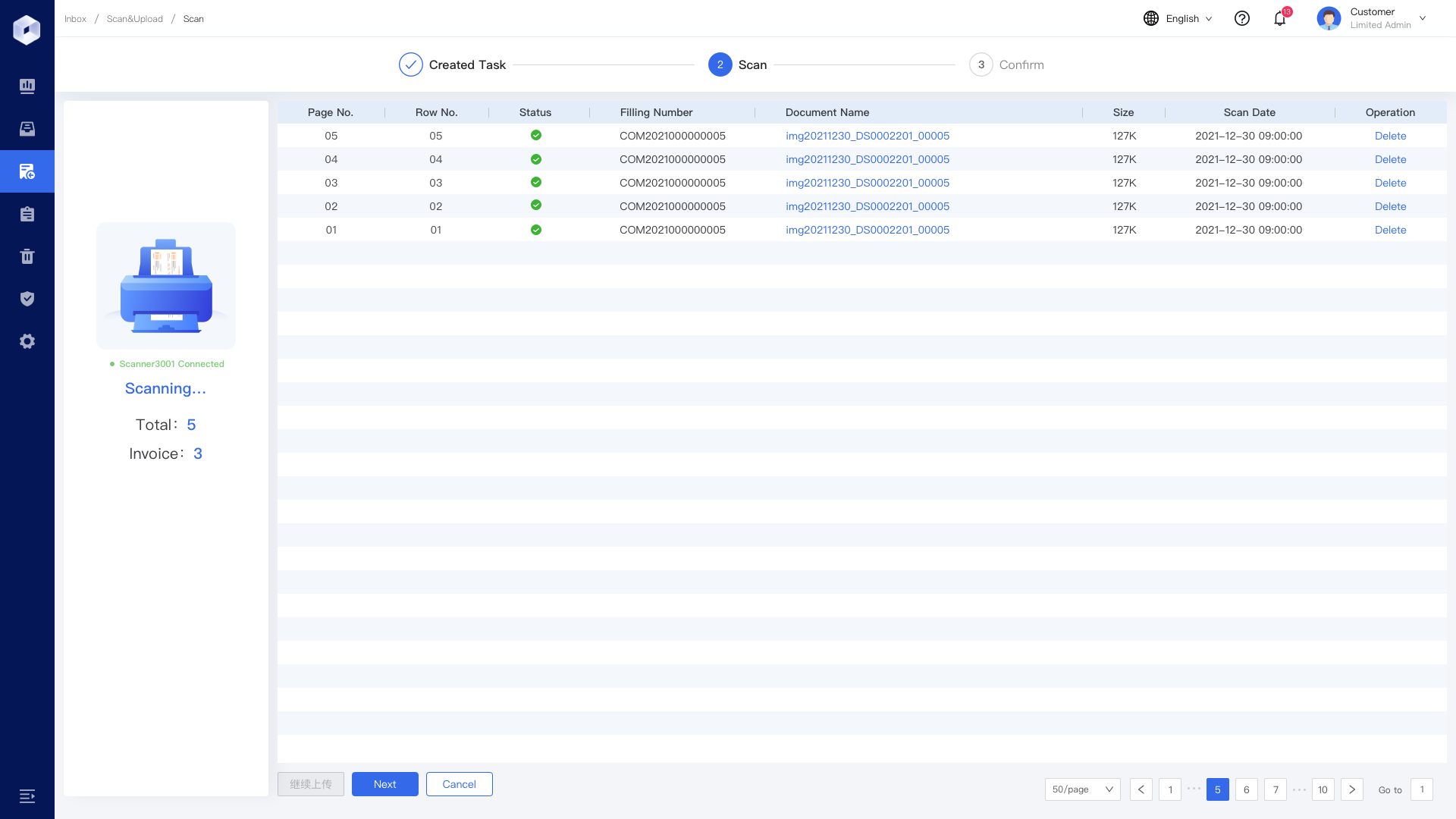
Task: Delete the page 01 row
Action: pyautogui.click(x=1391, y=230)
